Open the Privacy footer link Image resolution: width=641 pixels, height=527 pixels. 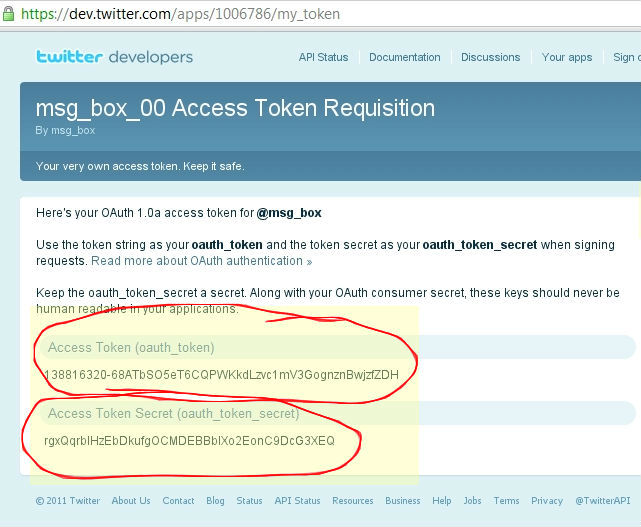(547, 500)
